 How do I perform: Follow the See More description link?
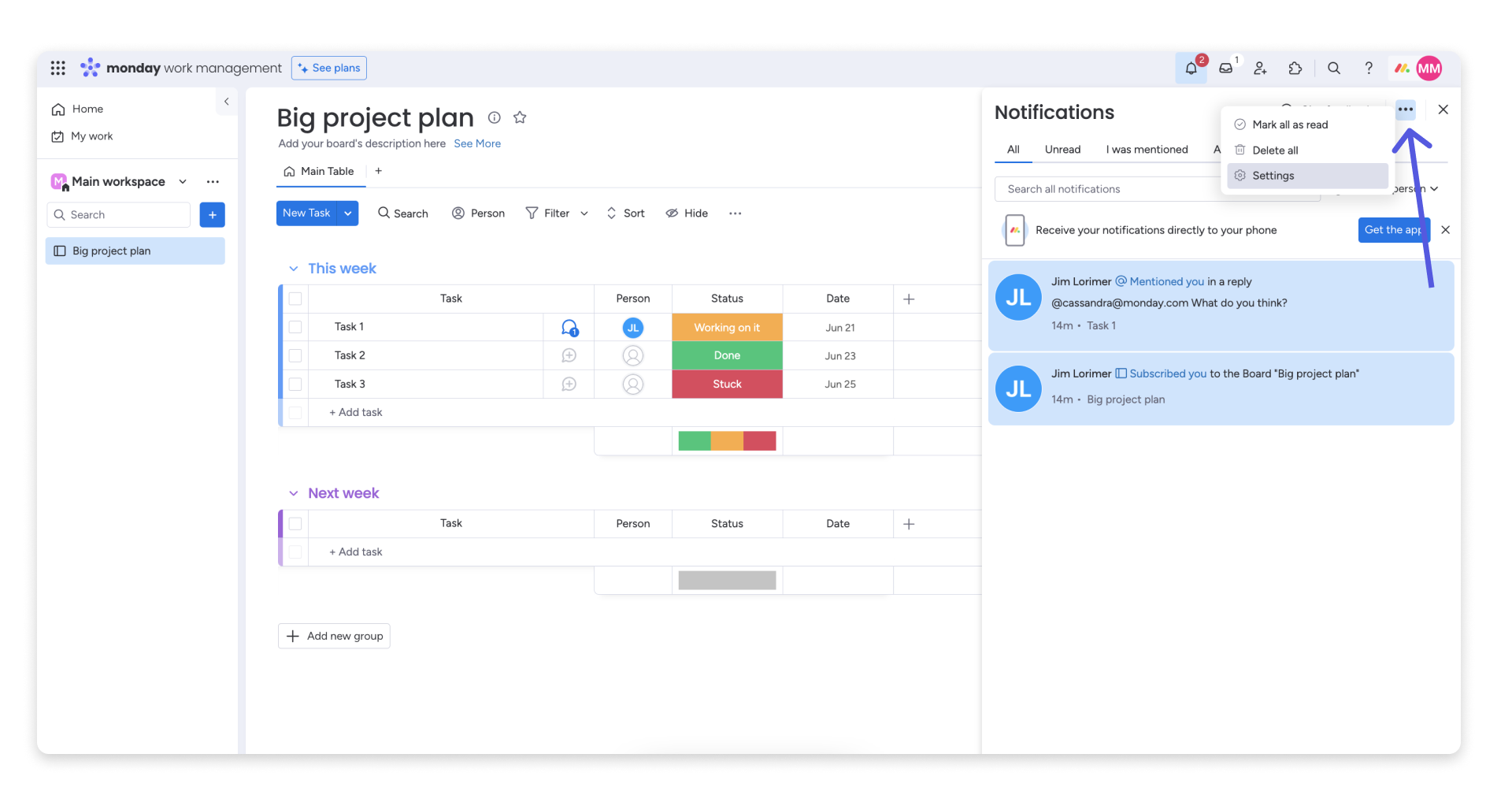(476, 143)
